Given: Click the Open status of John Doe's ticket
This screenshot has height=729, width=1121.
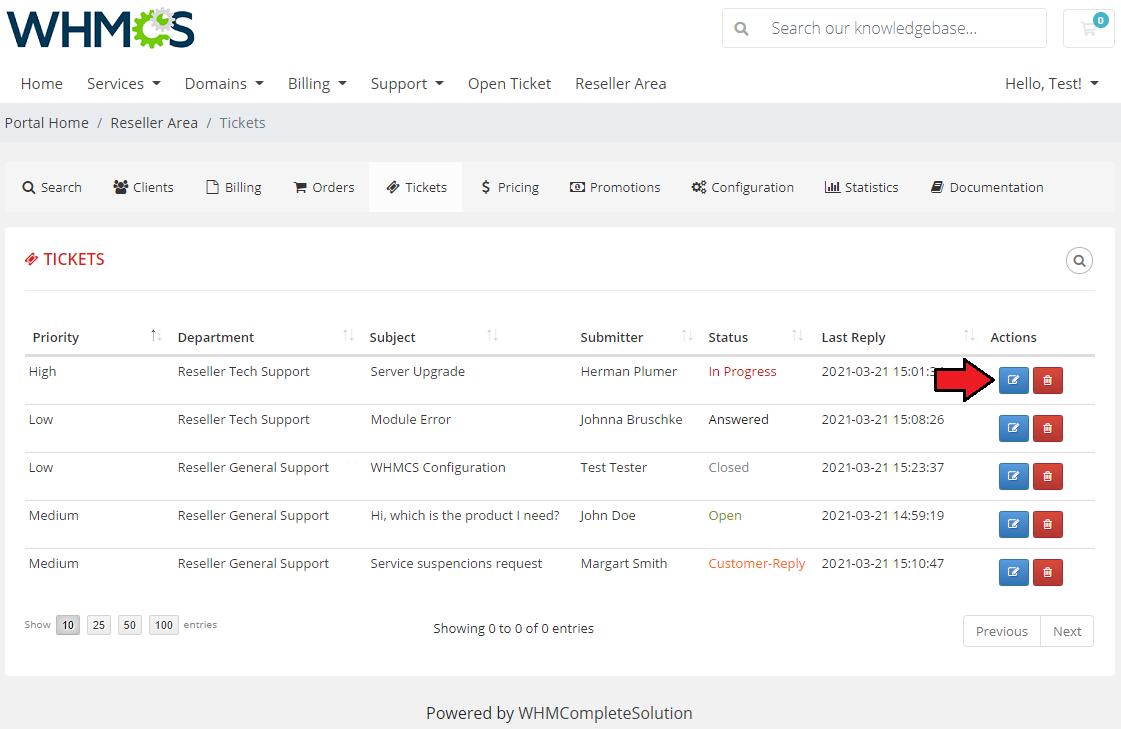Looking at the screenshot, I should (x=725, y=515).
